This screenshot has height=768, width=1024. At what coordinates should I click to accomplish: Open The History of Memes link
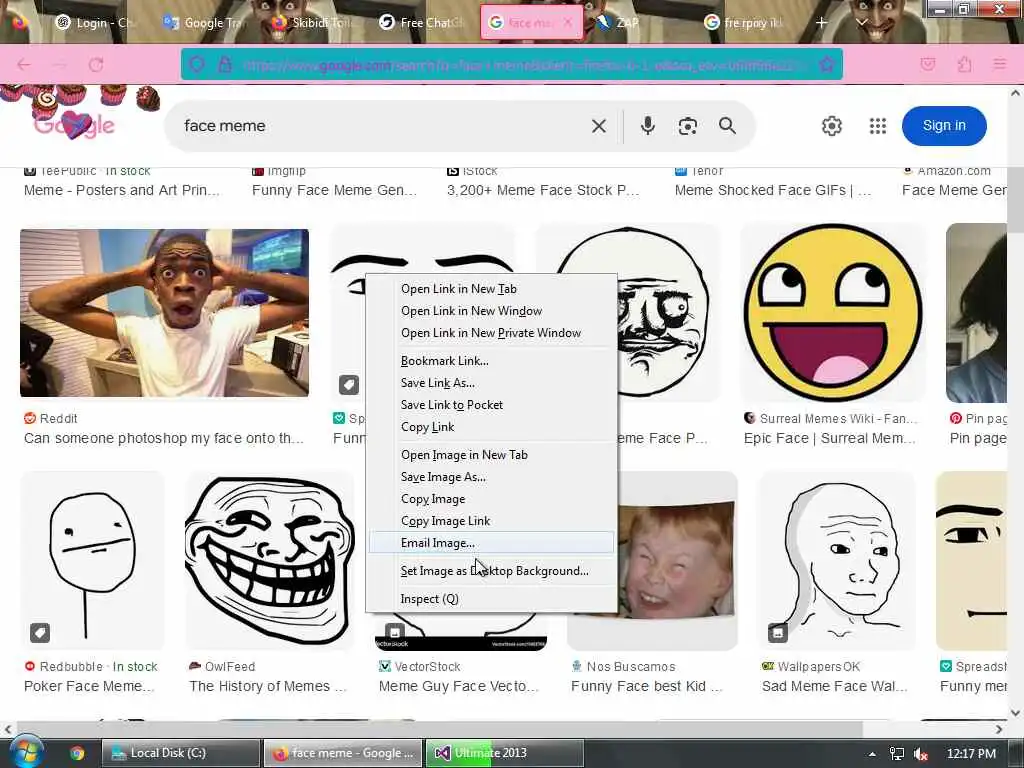tap(268, 686)
